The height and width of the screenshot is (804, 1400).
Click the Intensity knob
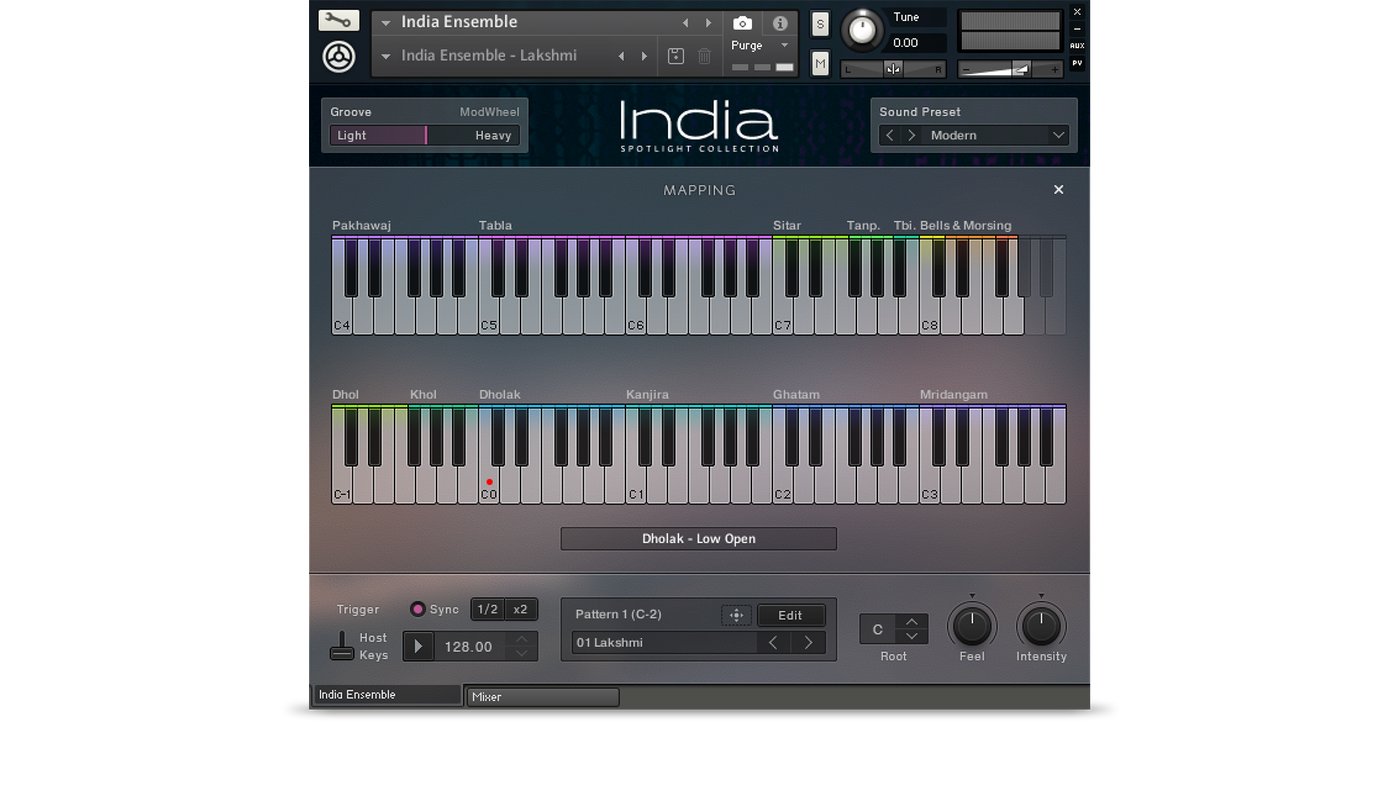tap(1041, 626)
